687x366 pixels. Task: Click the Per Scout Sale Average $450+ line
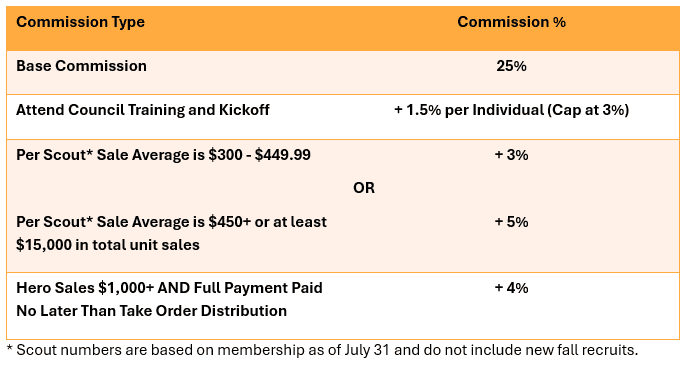tap(171, 222)
